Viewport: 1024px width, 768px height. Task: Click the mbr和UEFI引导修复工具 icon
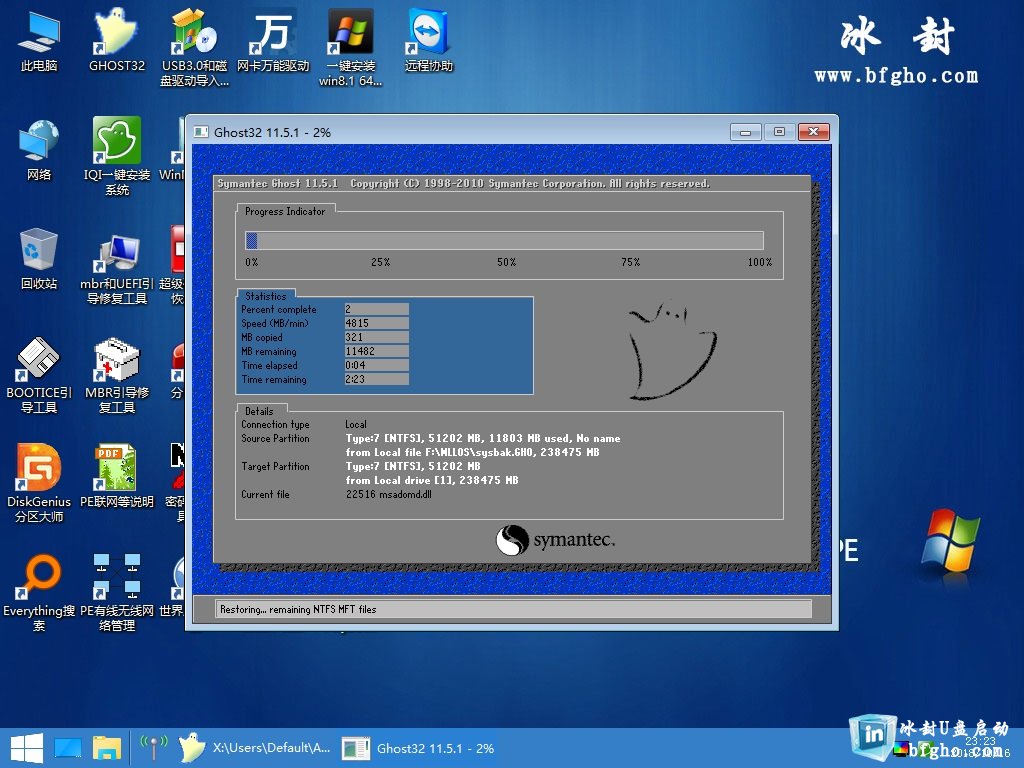tap(116, 269)
